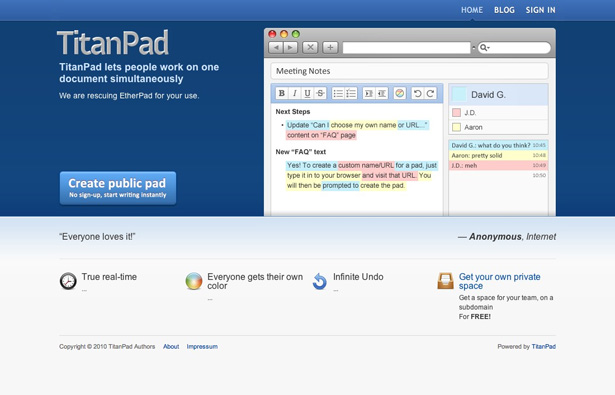Screen dimensions: 615x395
Task: Click the undo arrow icon
Action: (417, 93)
